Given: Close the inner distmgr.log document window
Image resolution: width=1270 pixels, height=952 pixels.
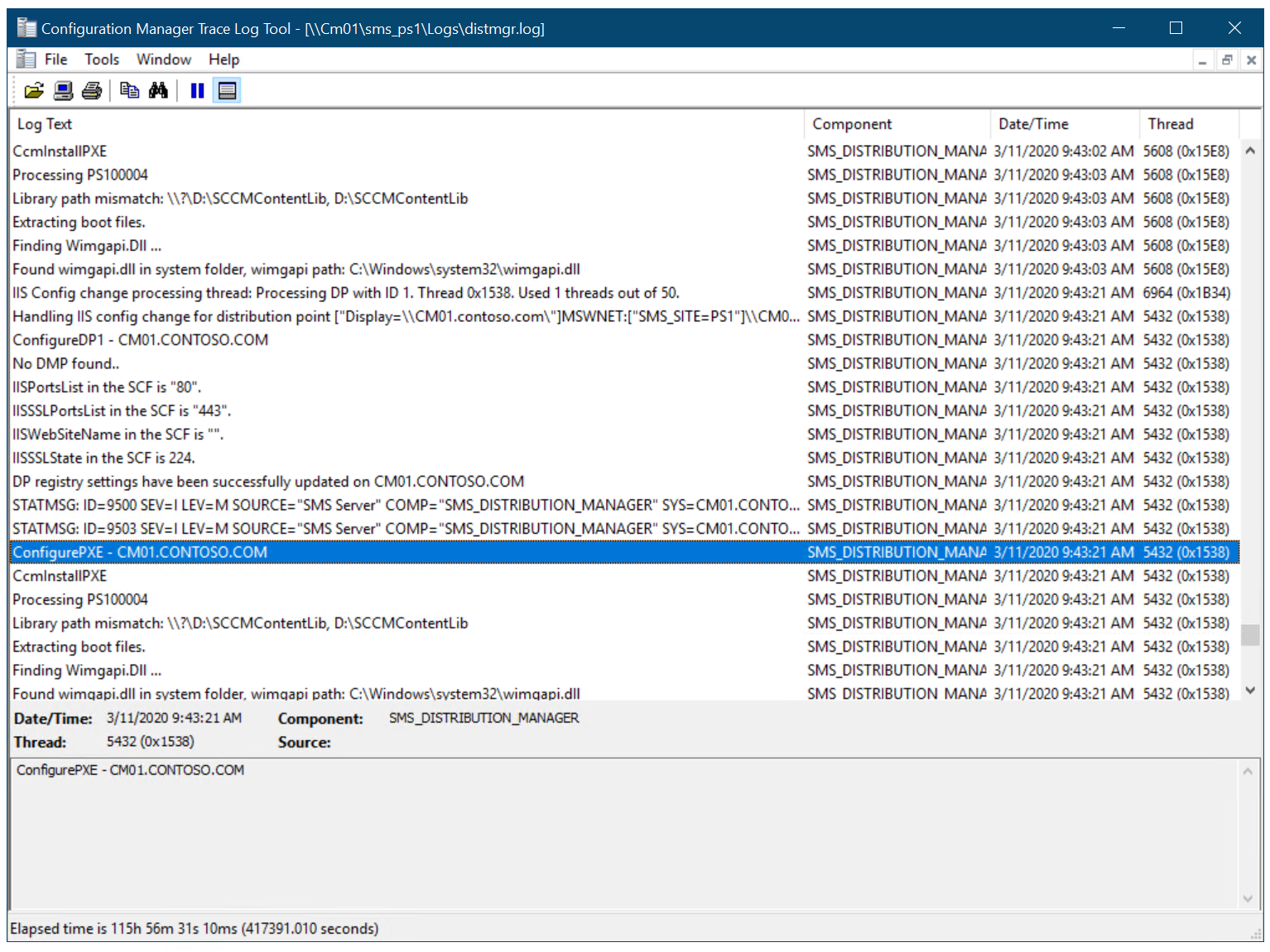Looking at the screenshot, I should point(1251,60).
